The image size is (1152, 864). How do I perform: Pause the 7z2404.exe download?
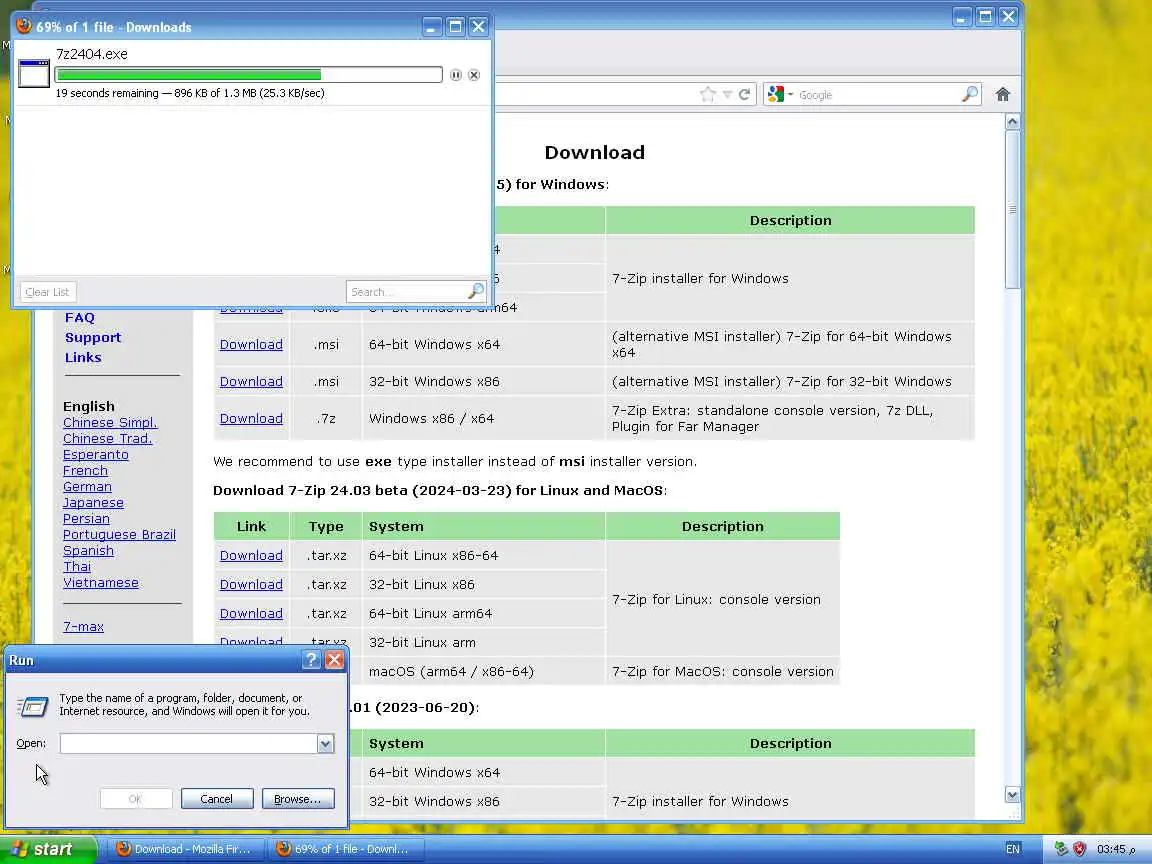[x=456, y=75]
